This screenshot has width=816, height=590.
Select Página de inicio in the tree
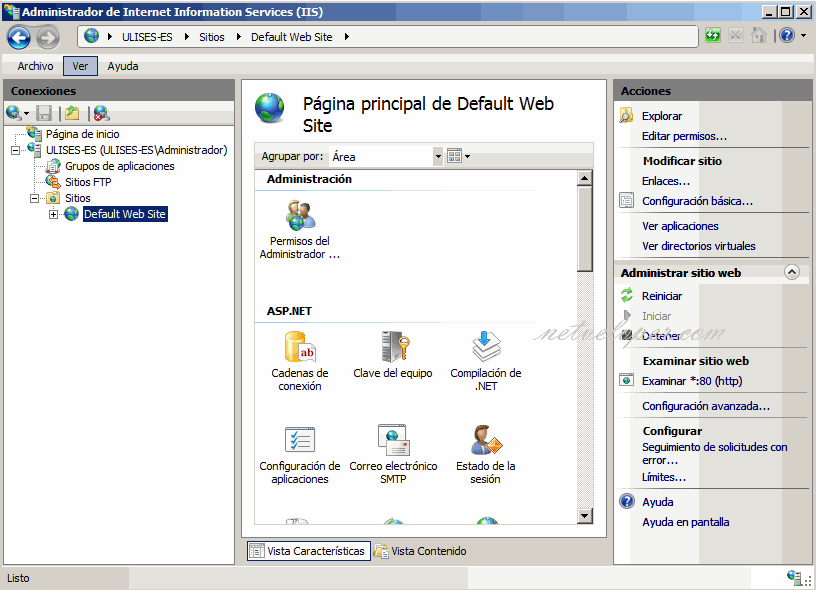(x=82, y=134)
